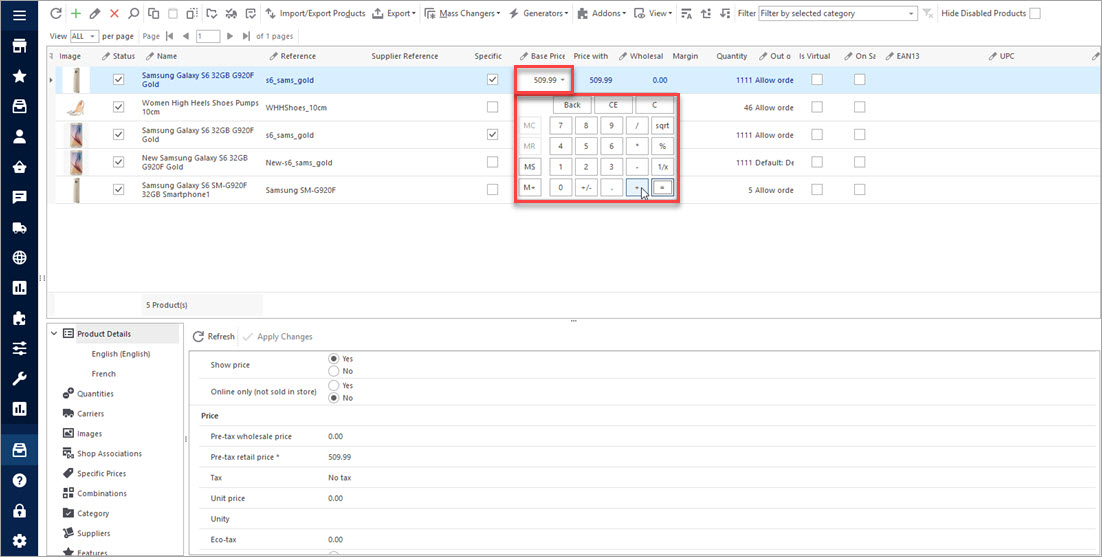Go to the last page arrow
The width and height of the screenshot is (1102, 557).
pos(245,36)
